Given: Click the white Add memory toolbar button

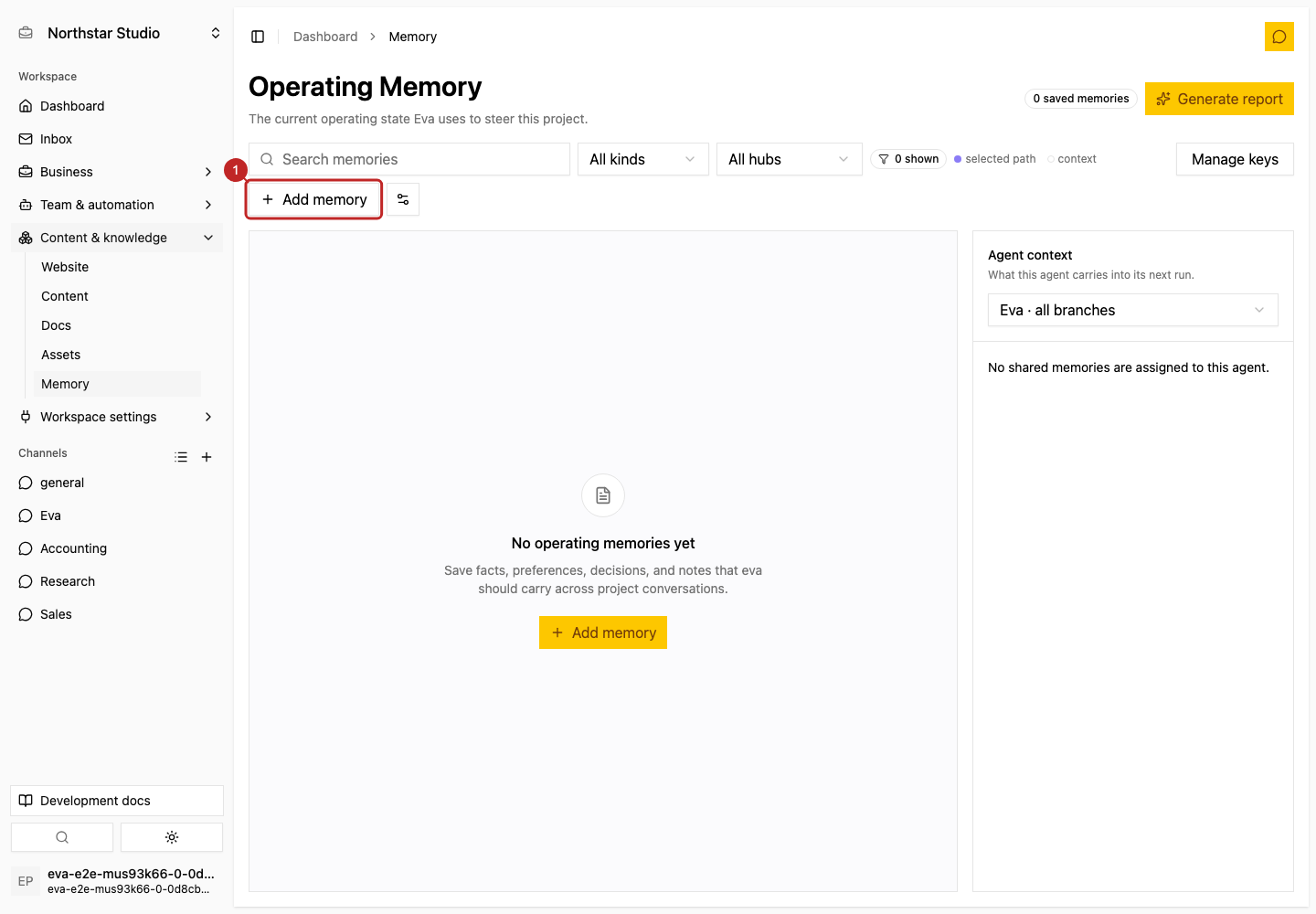Looking at the screenshot, I should pos(314,199).
